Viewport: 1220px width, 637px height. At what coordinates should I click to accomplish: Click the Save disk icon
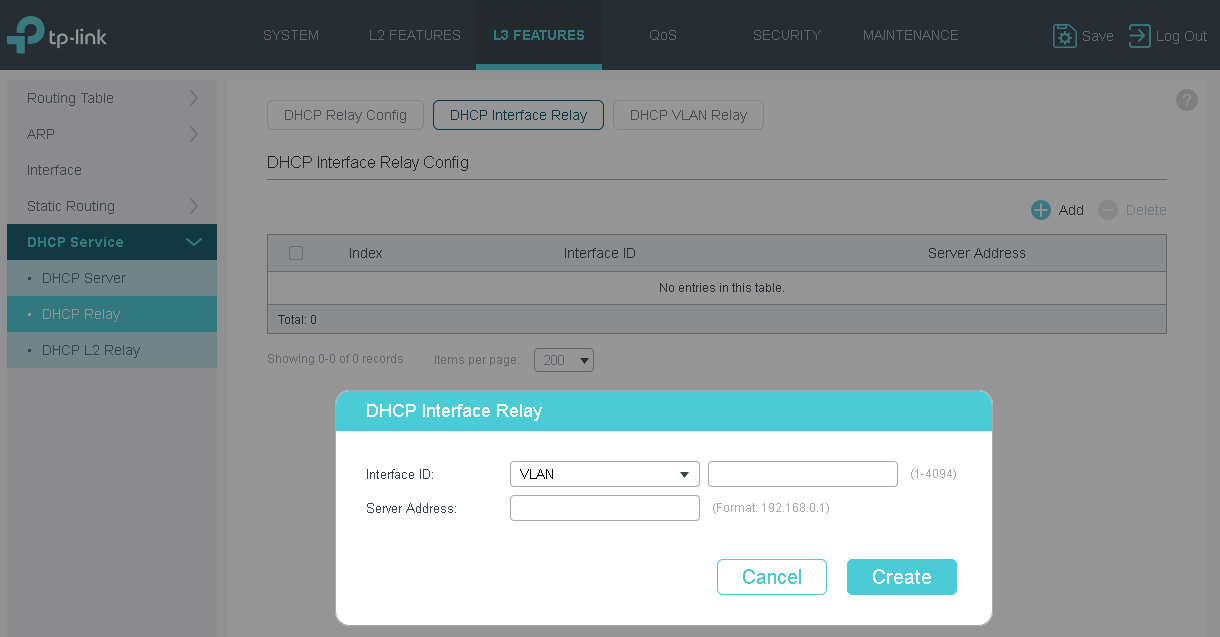[1064, 36]
